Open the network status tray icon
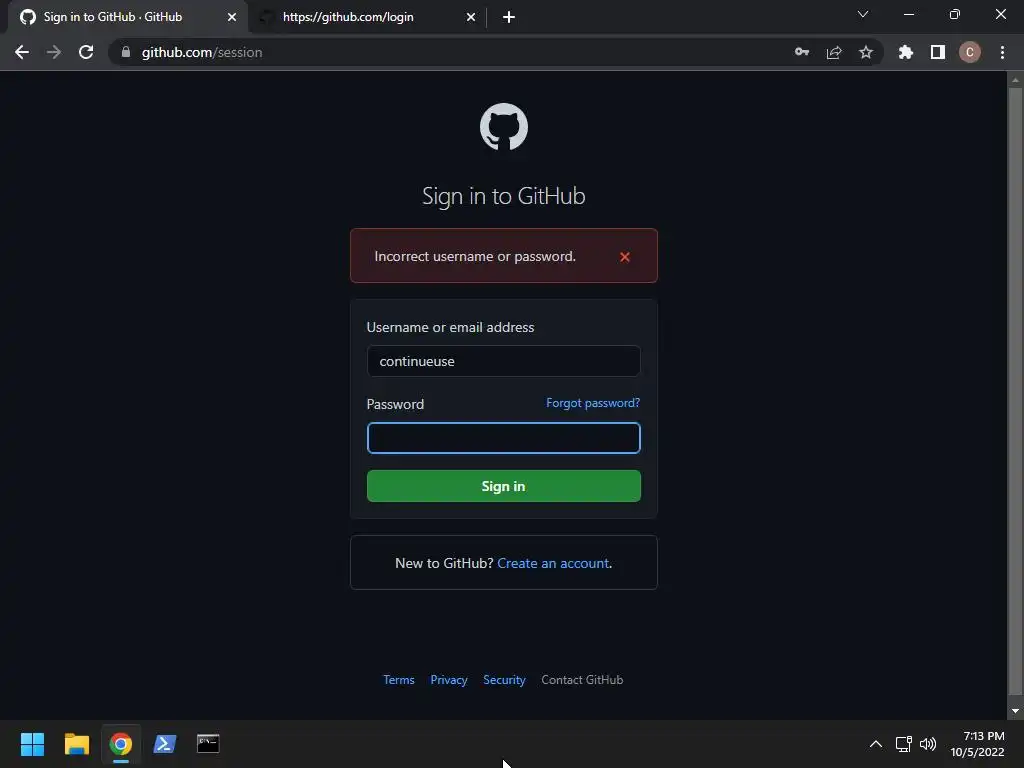Screen dimensions: 1024x768 pos(904,744)
